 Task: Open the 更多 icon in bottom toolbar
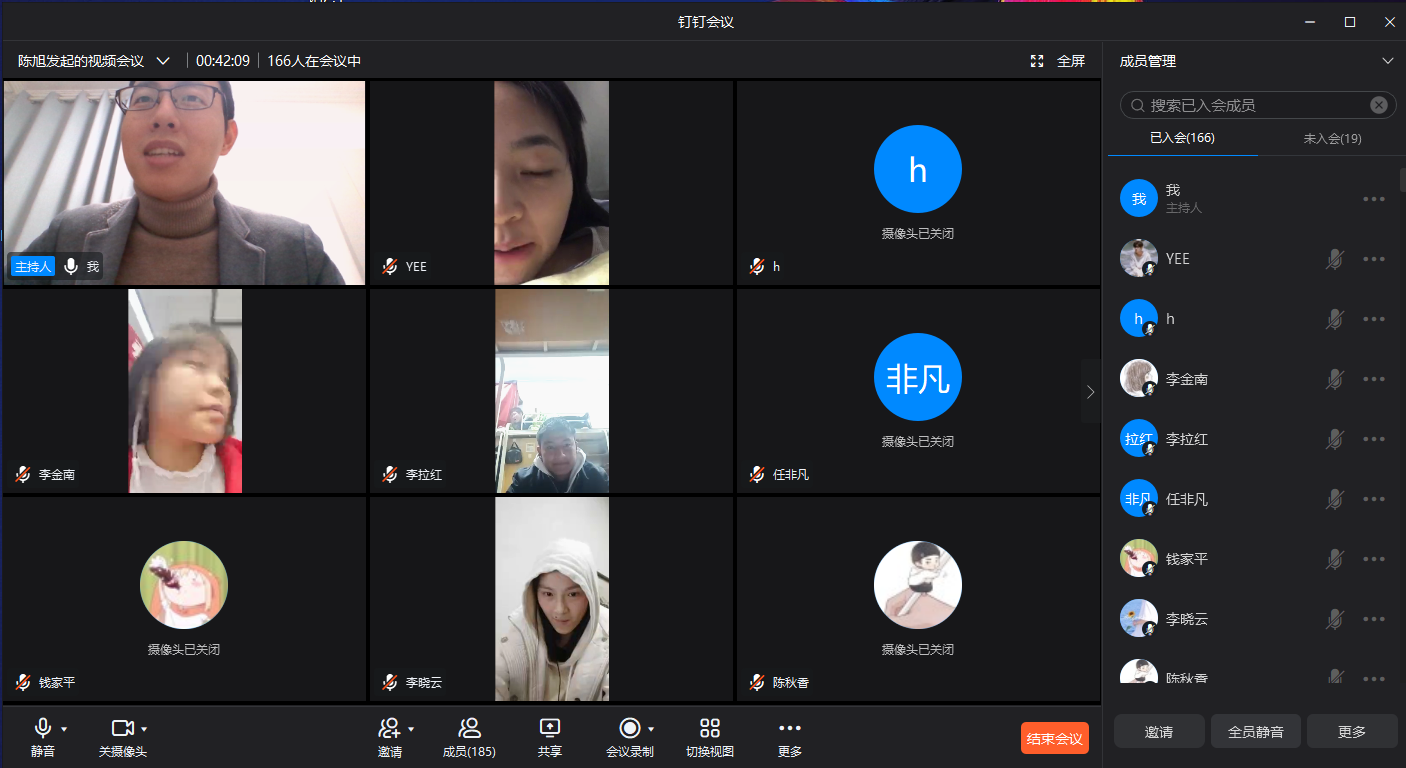point(790,728)
